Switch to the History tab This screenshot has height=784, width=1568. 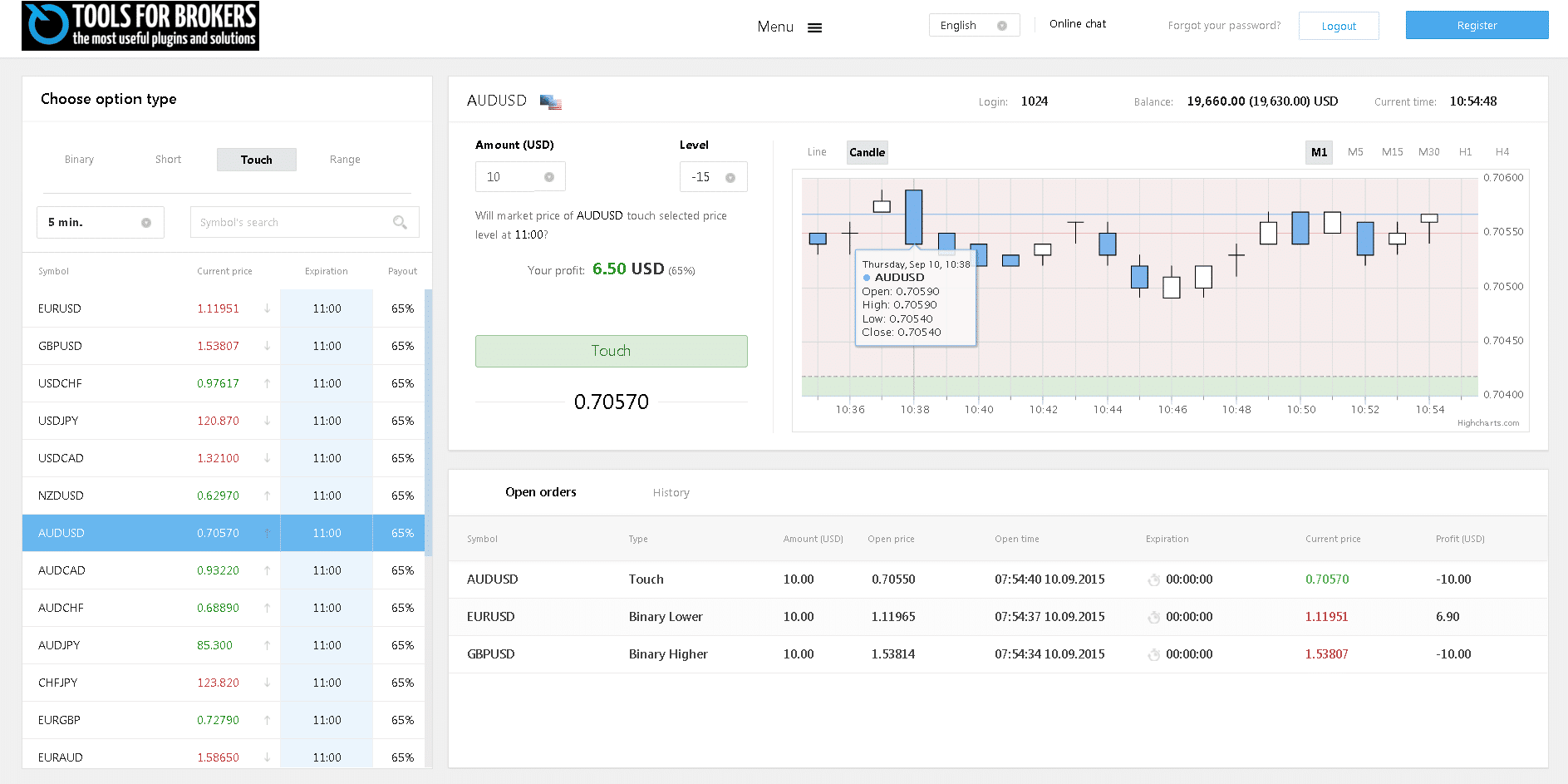[671, 493]
